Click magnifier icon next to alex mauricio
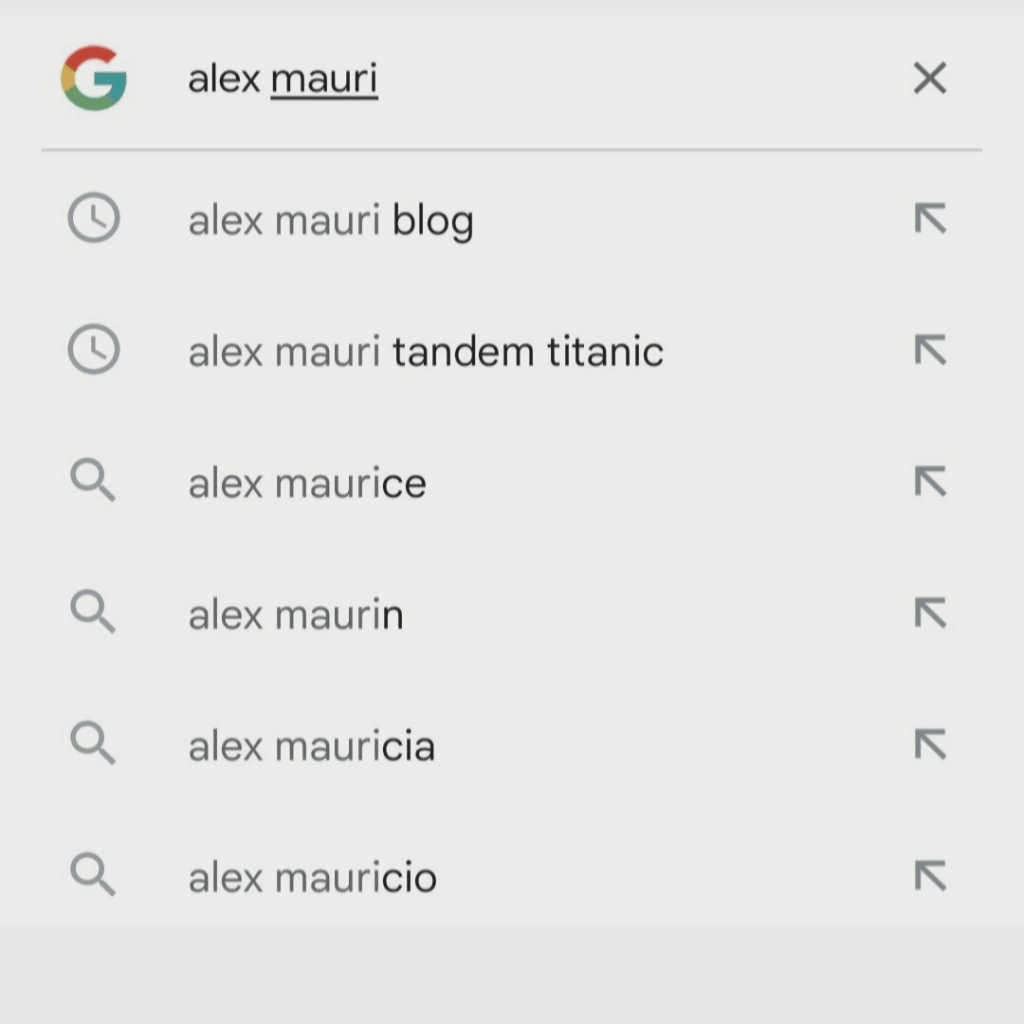This screenshot has height=1024, width=1024. (x=93, y=876)
